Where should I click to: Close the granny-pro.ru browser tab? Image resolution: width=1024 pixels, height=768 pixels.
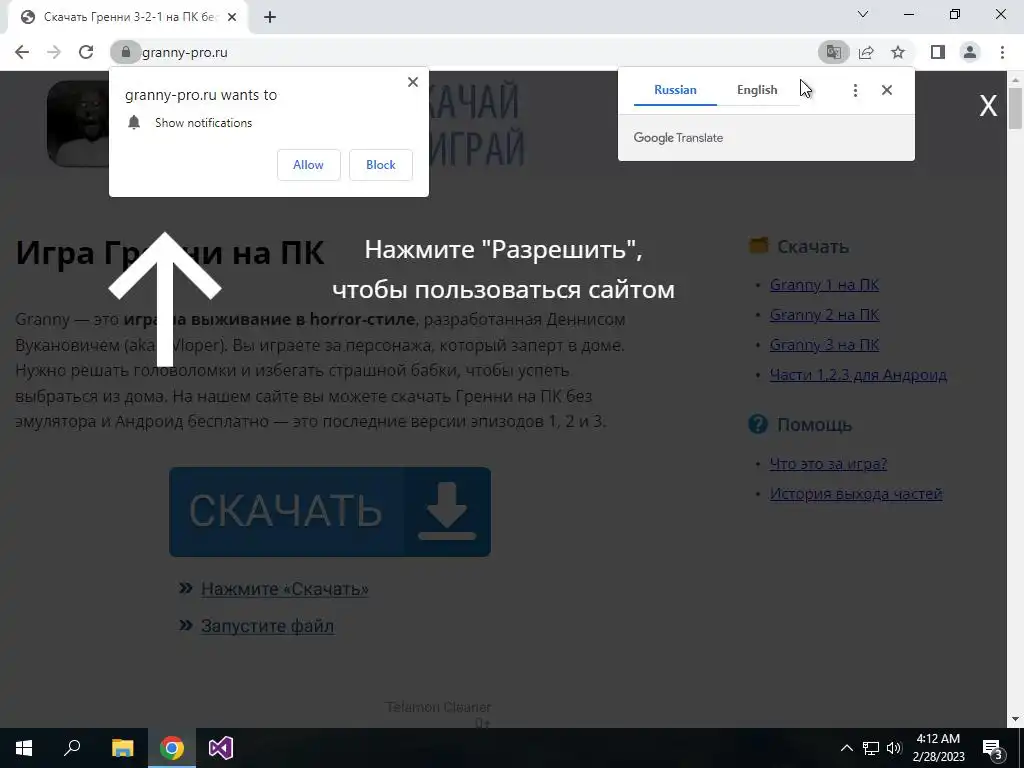coord(232,18)
